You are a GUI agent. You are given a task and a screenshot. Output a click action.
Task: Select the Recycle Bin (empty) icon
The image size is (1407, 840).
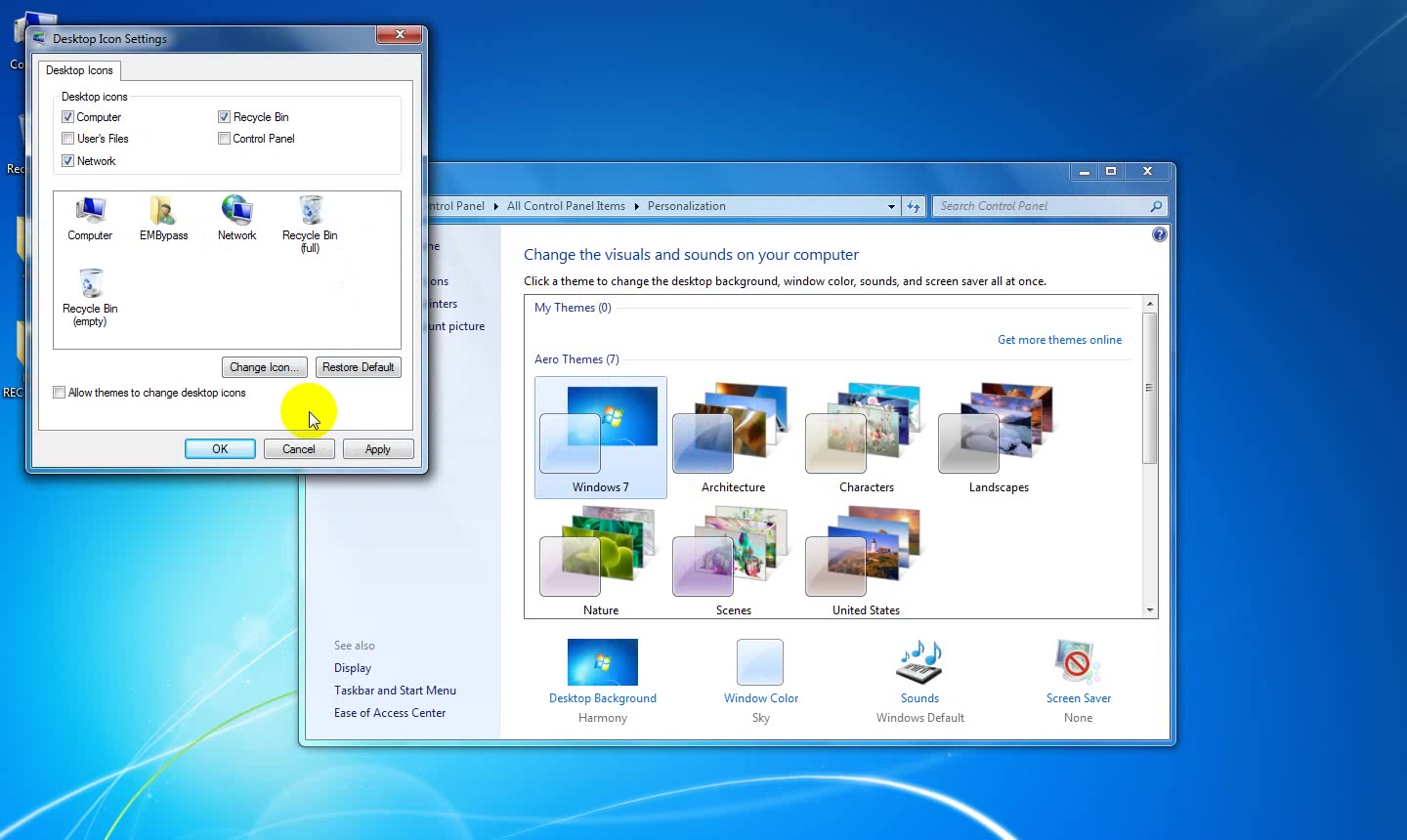tap(90, 298)
